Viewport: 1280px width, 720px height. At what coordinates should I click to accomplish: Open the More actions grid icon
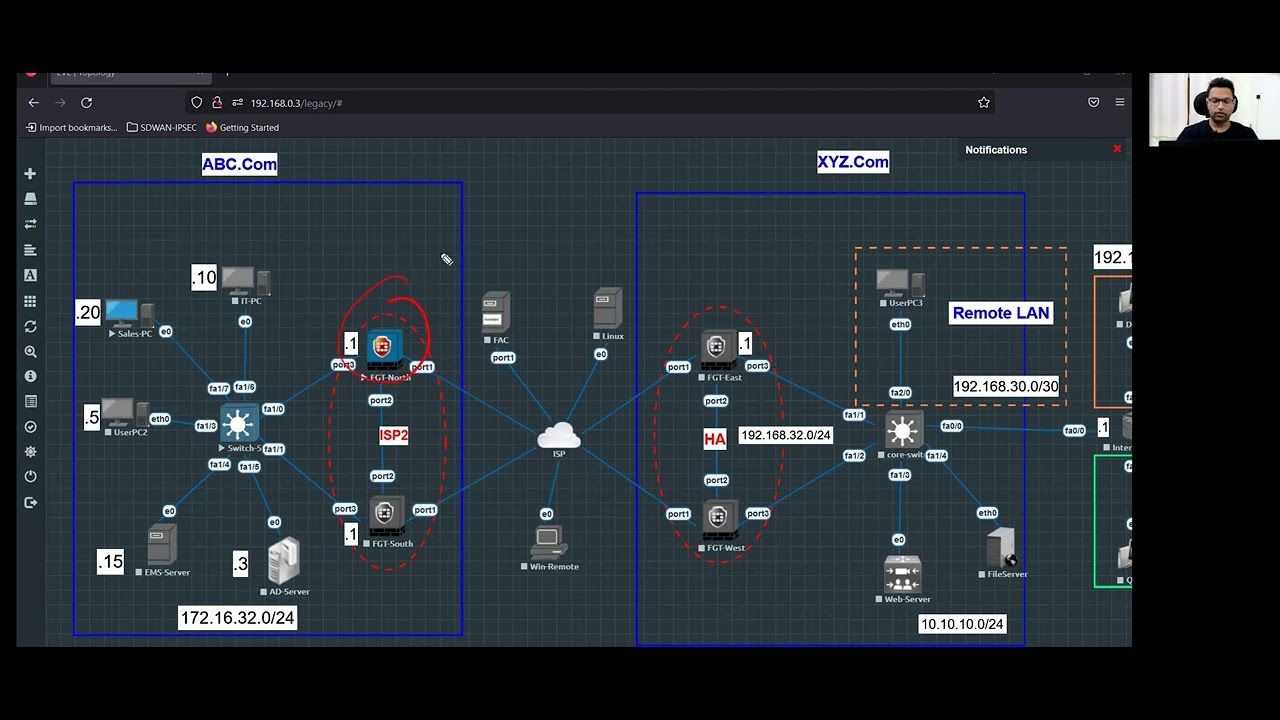tap(30, 301)
